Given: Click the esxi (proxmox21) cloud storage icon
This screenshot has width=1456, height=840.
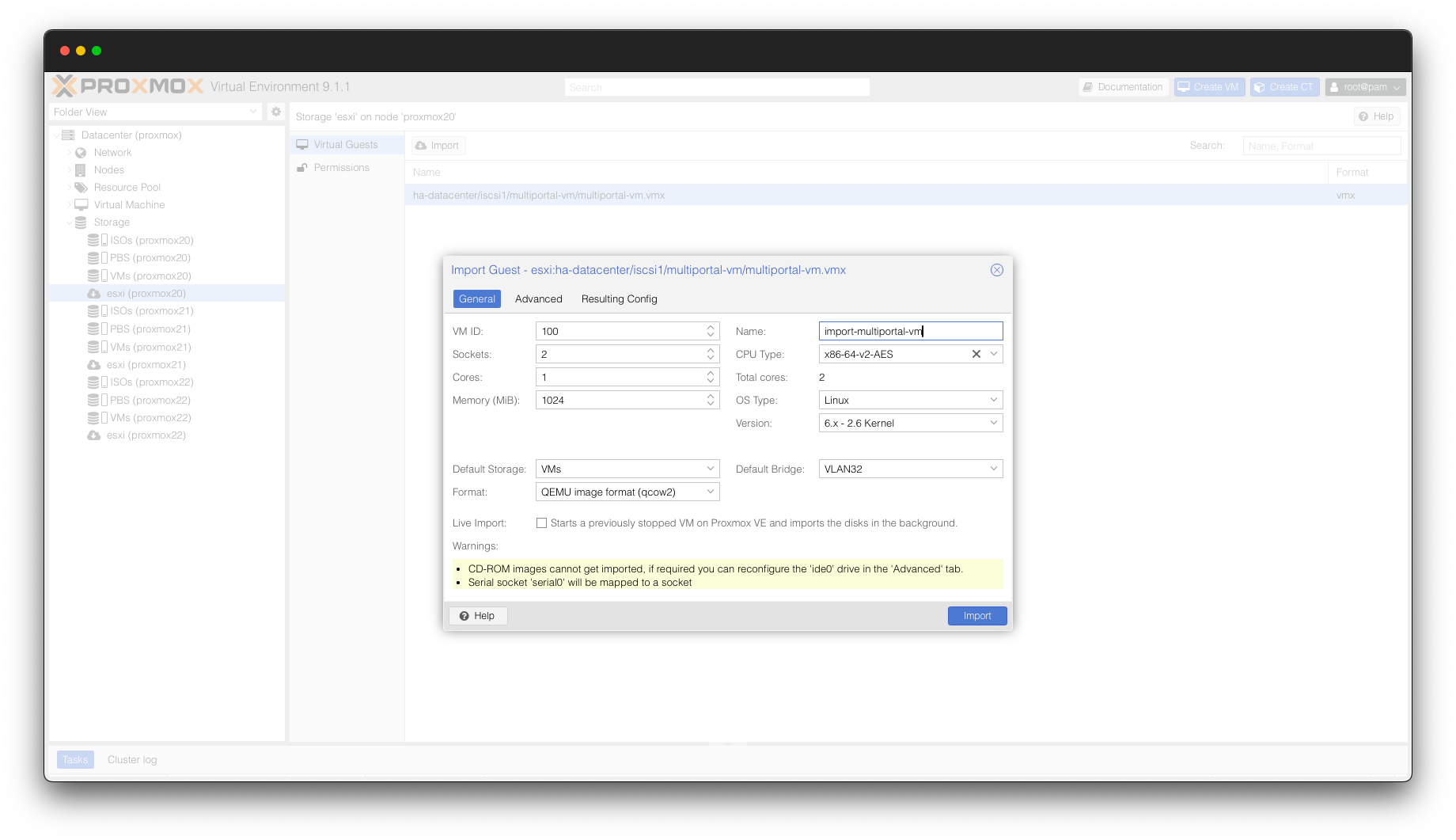Looking at the screenshot, I should (93, 365).
